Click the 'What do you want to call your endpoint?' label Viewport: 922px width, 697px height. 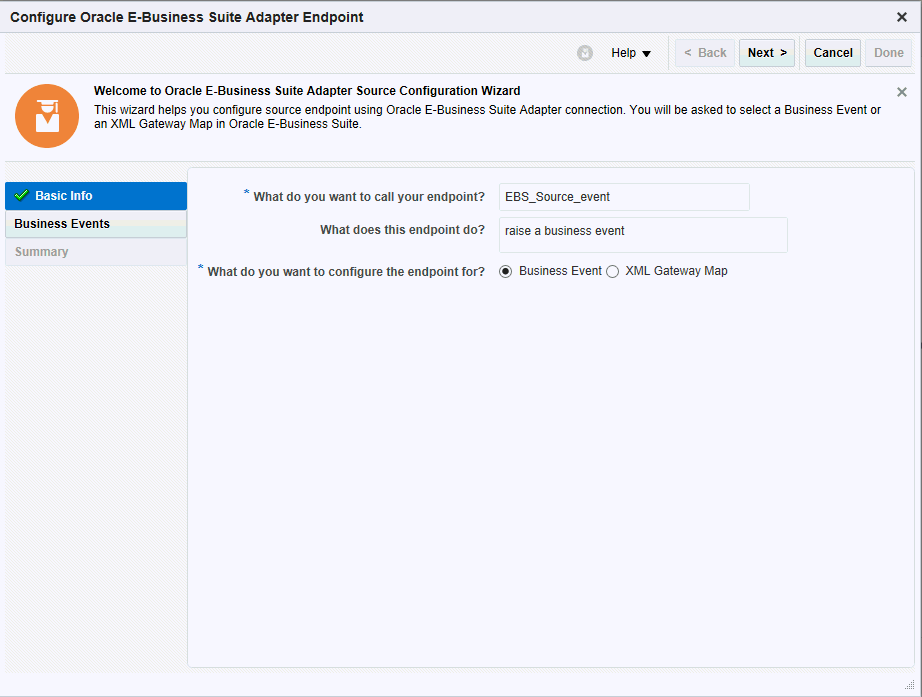(369, 197)
